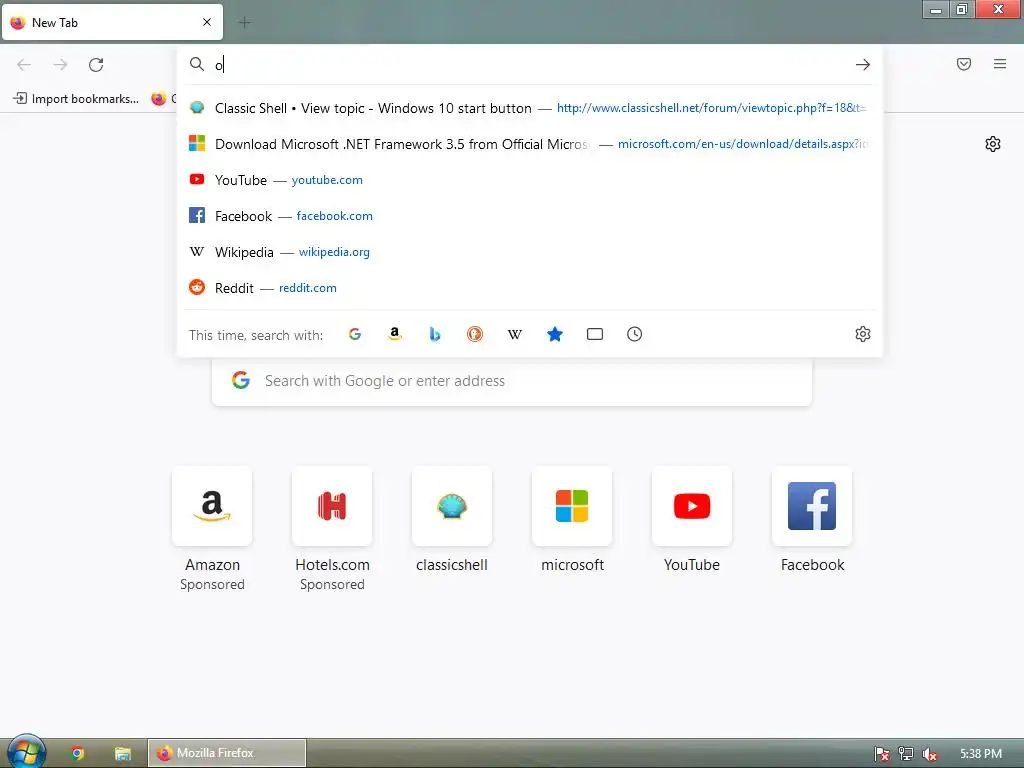Click Firefox bookmark icon in bookmarks toolbar
1024x768 pixels.
coord(159,99)
